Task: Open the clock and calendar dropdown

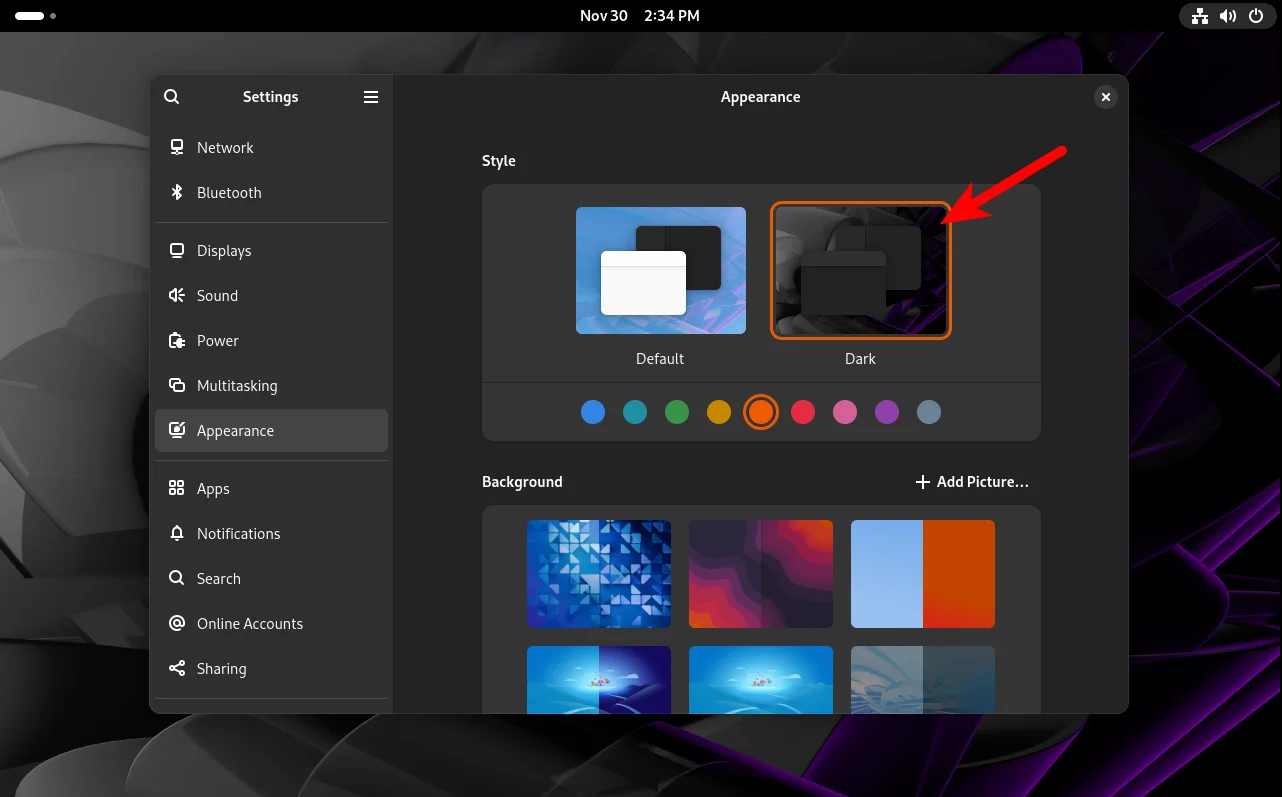Action: pos(640,16)
